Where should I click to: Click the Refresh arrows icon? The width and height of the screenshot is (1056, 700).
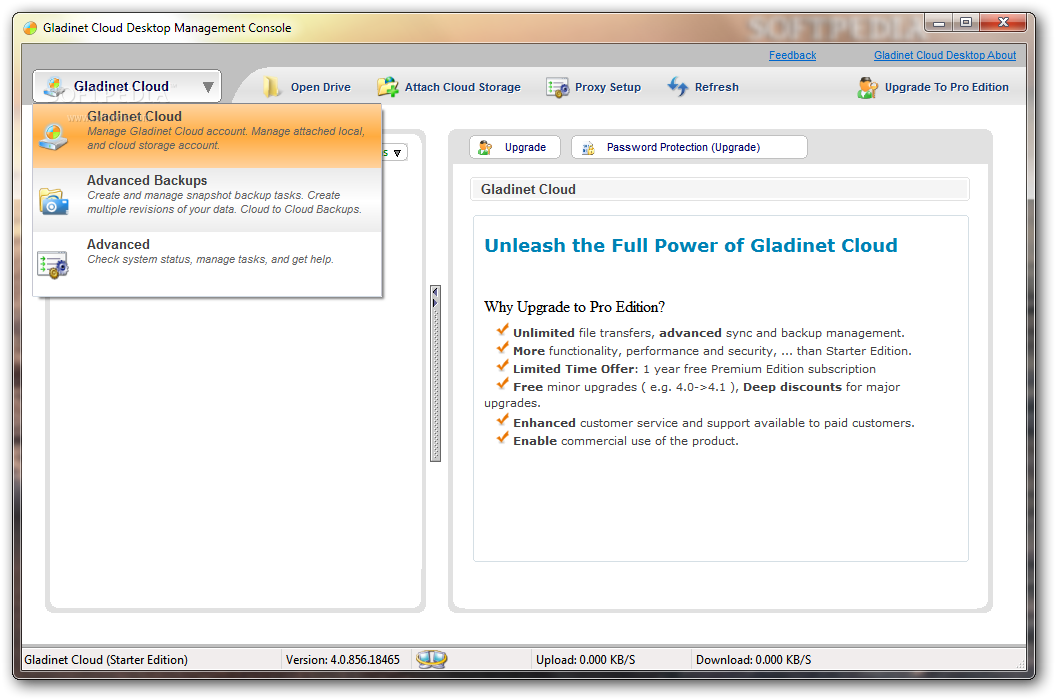tap(678, 86)
